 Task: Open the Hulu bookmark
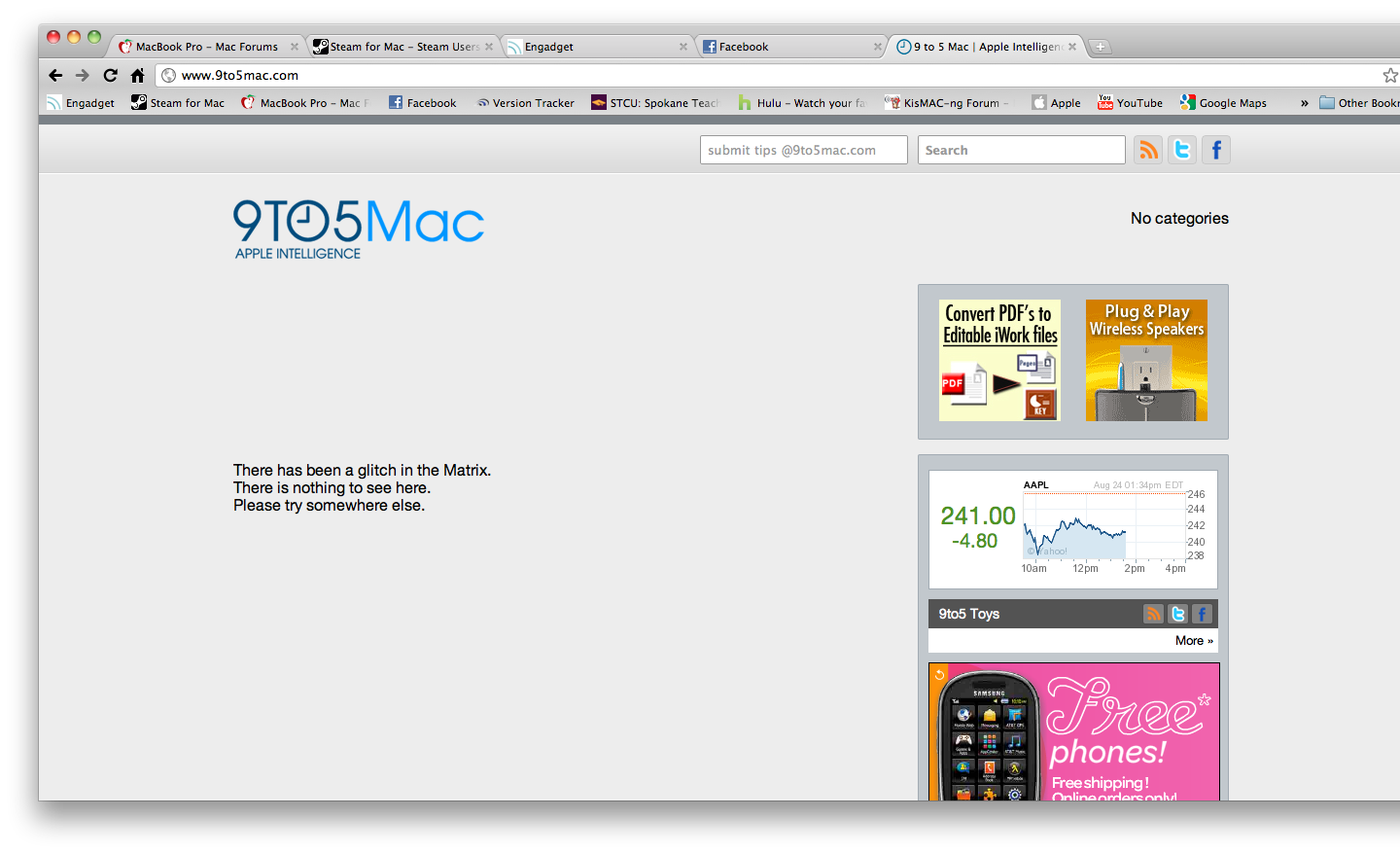[x=802, y=103]
